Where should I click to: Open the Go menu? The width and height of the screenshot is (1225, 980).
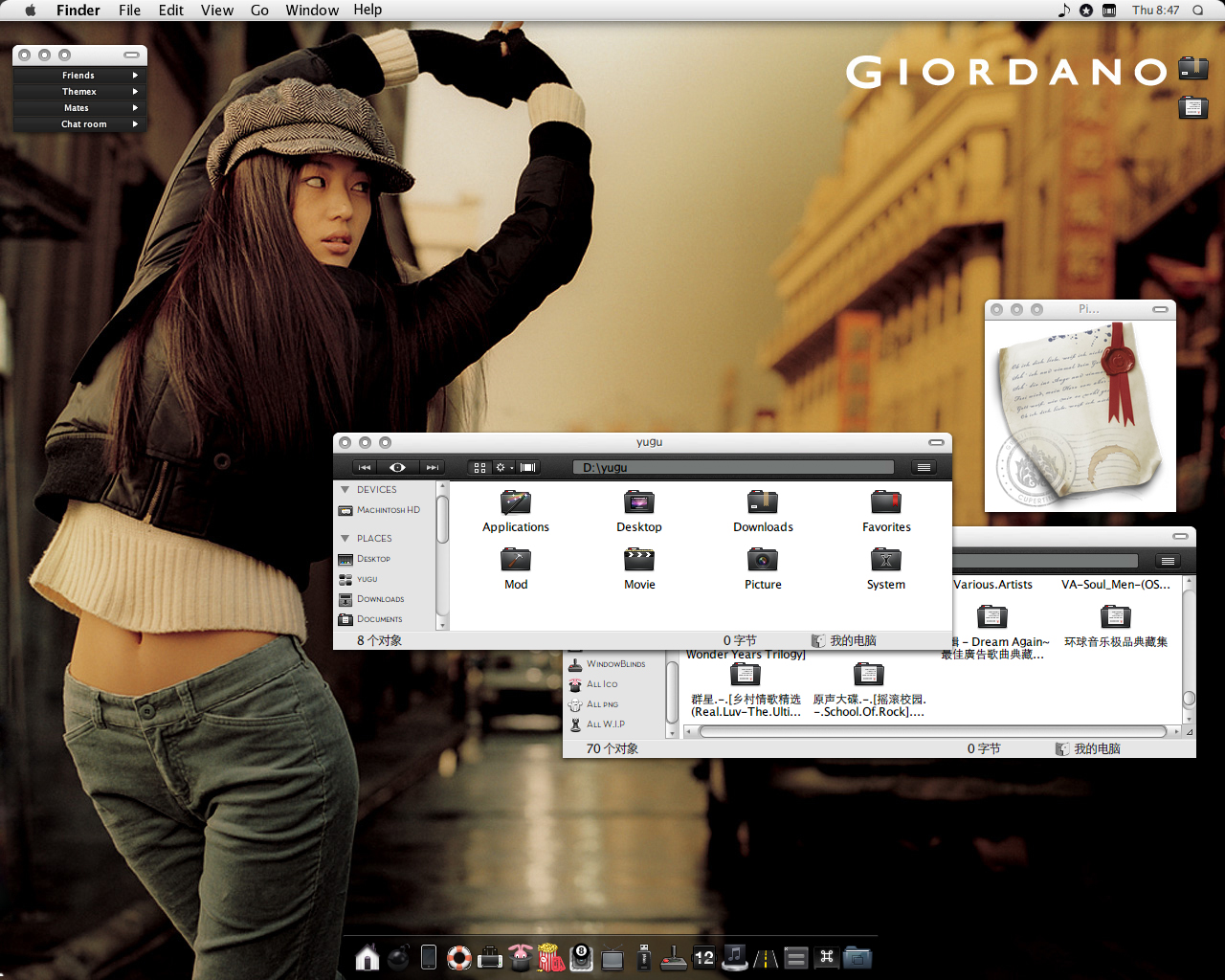pyautogui.click(x=259, y=10)
